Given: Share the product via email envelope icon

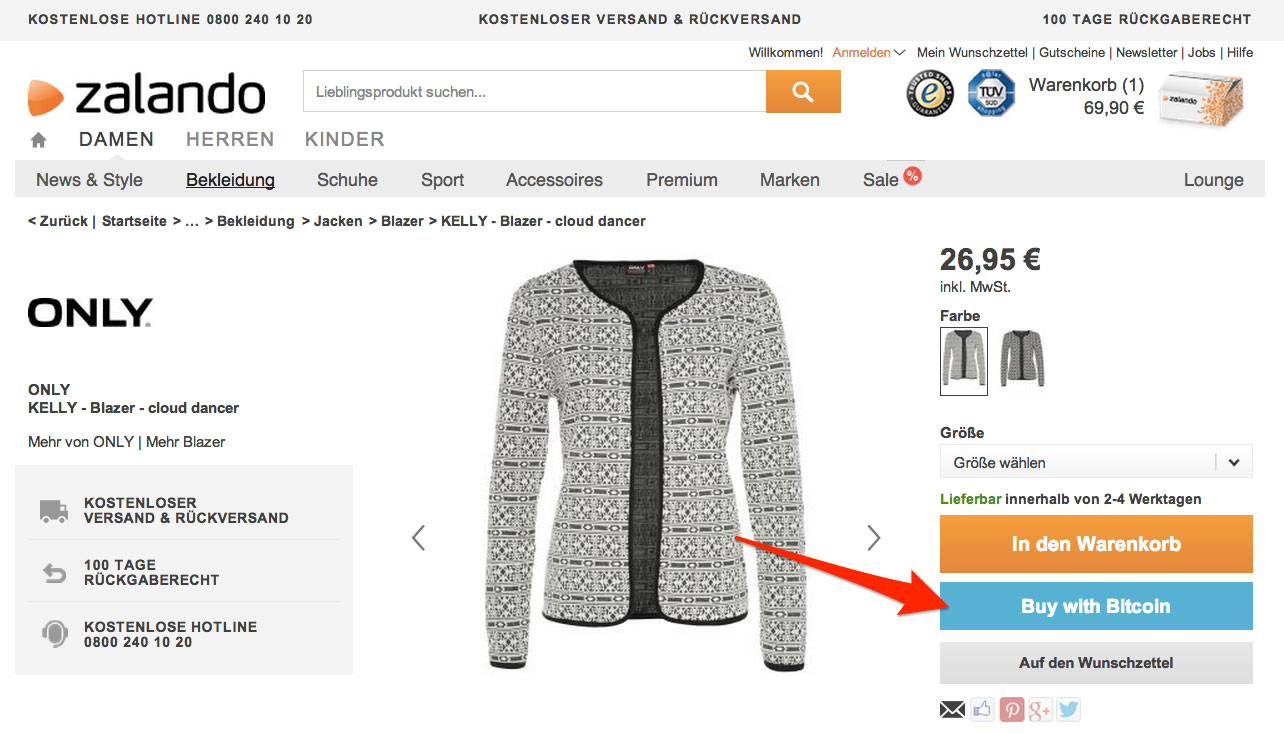Looking at the screenshot, I should tap(953, 710).
